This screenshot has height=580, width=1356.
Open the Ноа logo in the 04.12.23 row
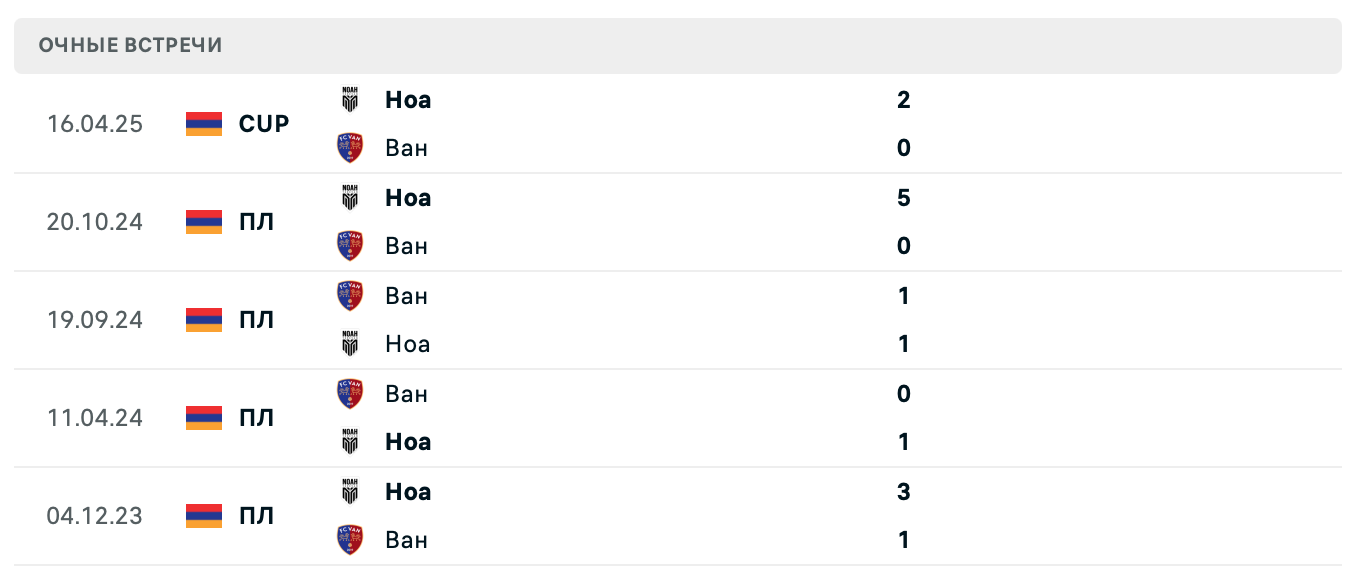[350, 491]
